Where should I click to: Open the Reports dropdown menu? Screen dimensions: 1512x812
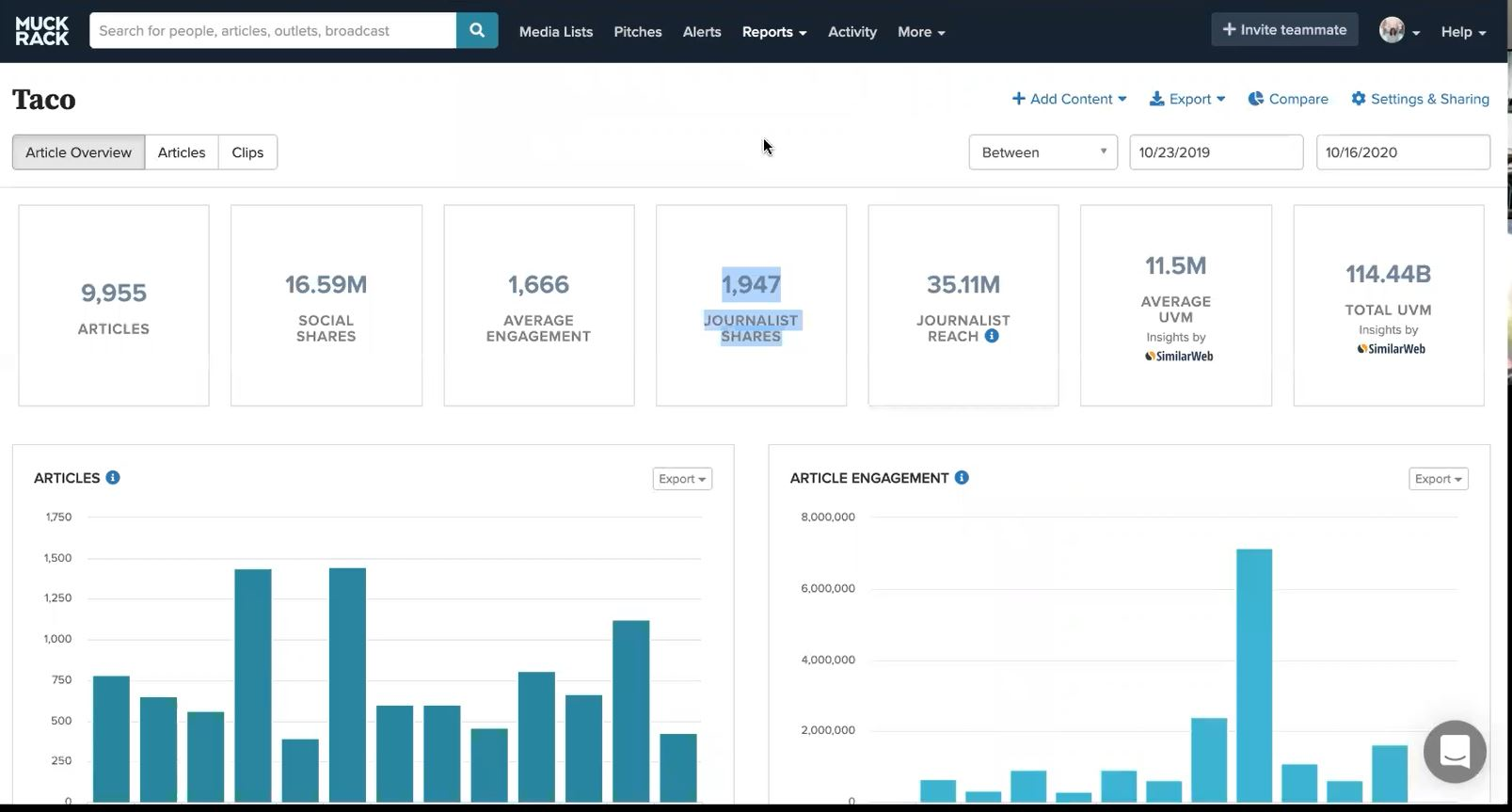(774, 31)
